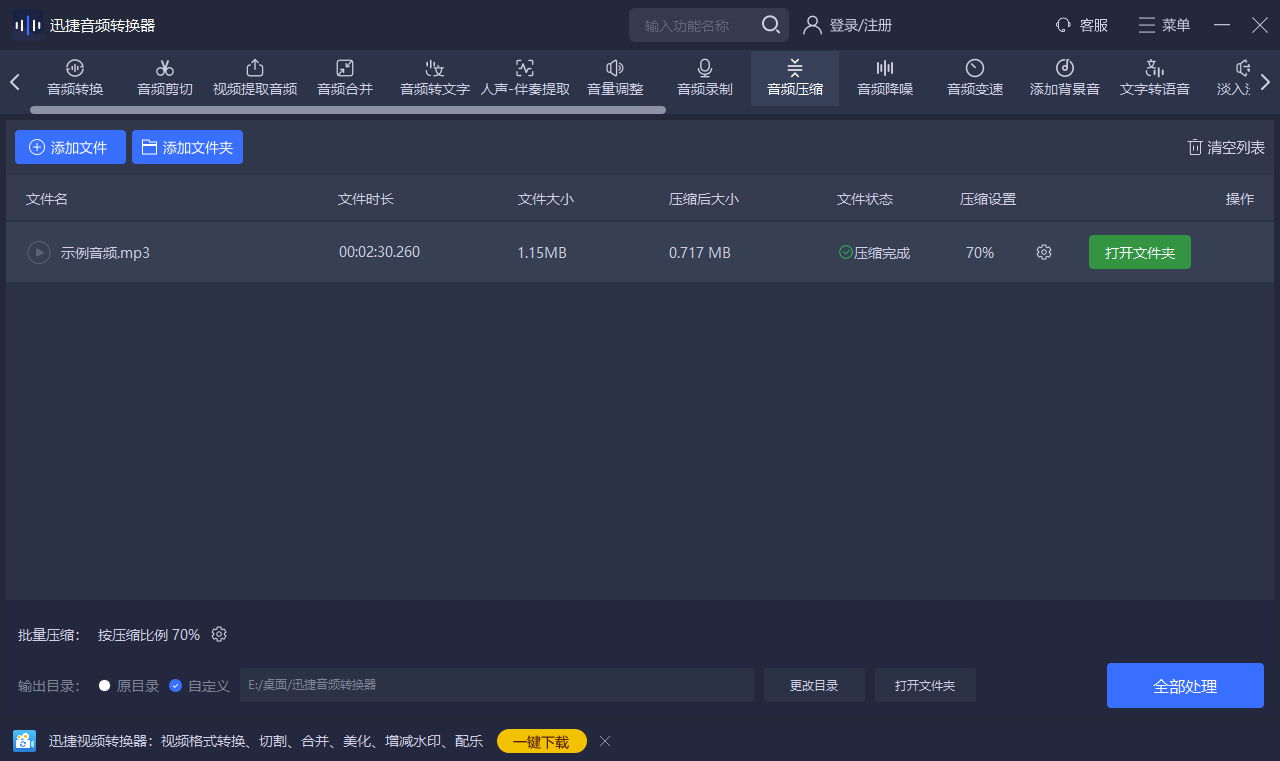Play the 示例音频.mp3 preview
Screen dimensions: 1280x761
coord(38,253)
